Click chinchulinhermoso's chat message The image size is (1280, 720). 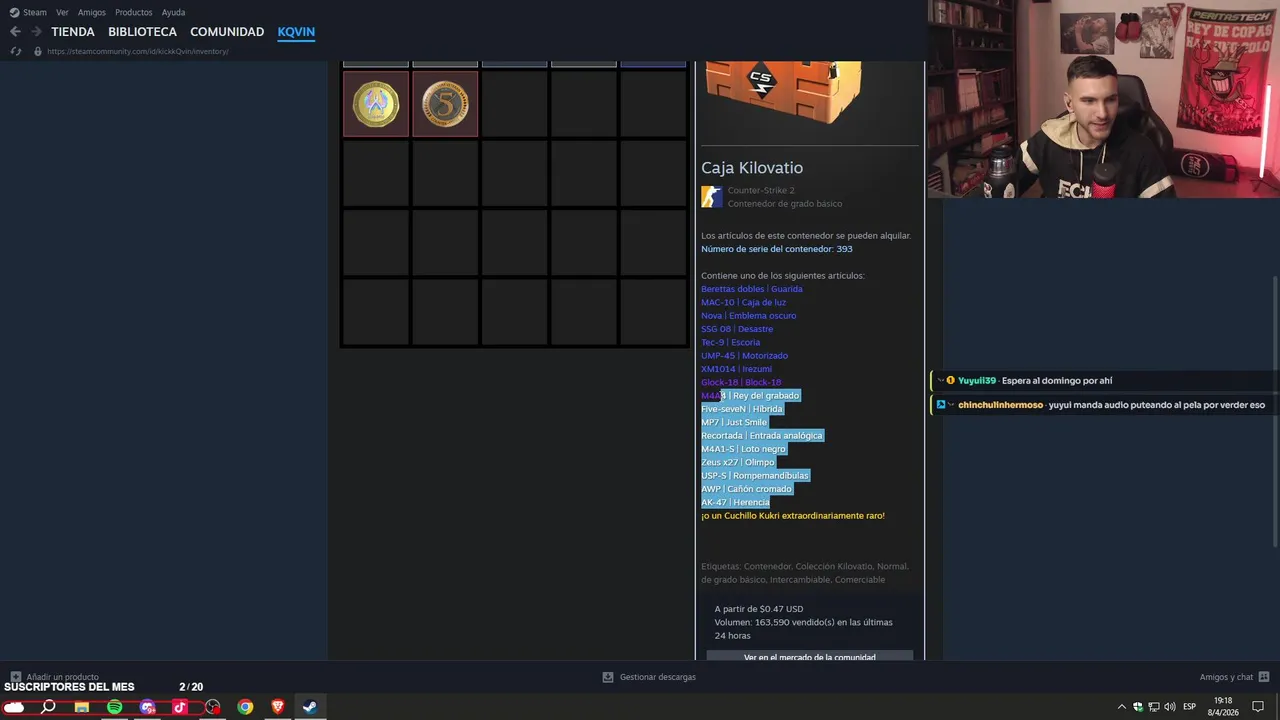click(x=1105, y=405)
